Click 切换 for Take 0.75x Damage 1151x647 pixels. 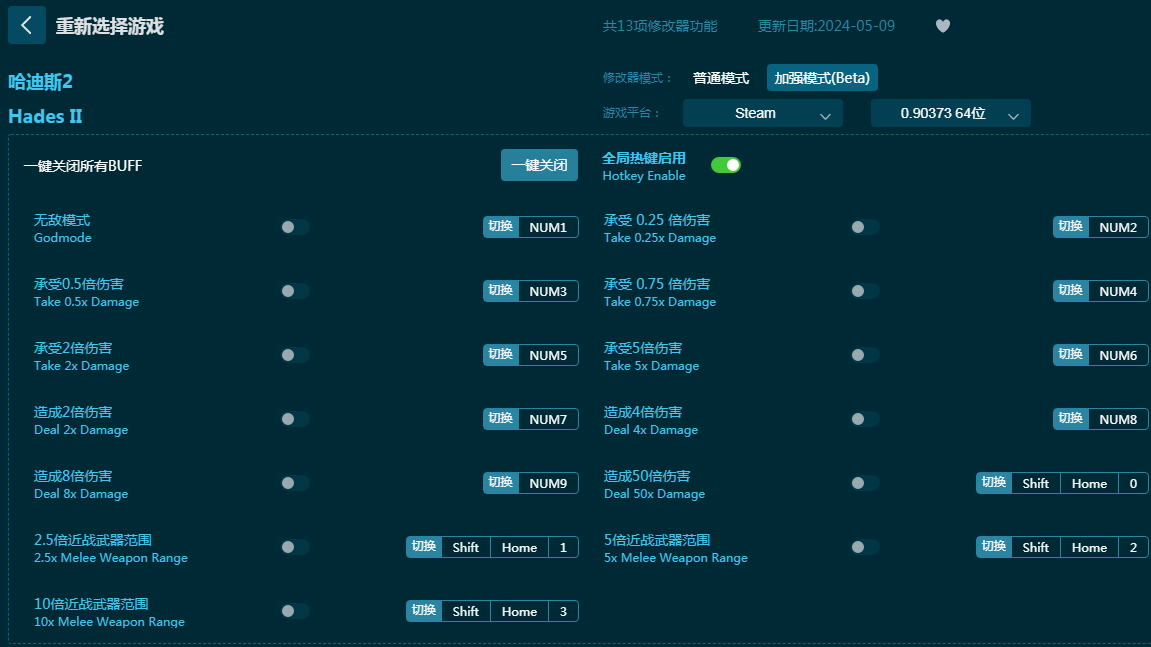pos(1070,291)
